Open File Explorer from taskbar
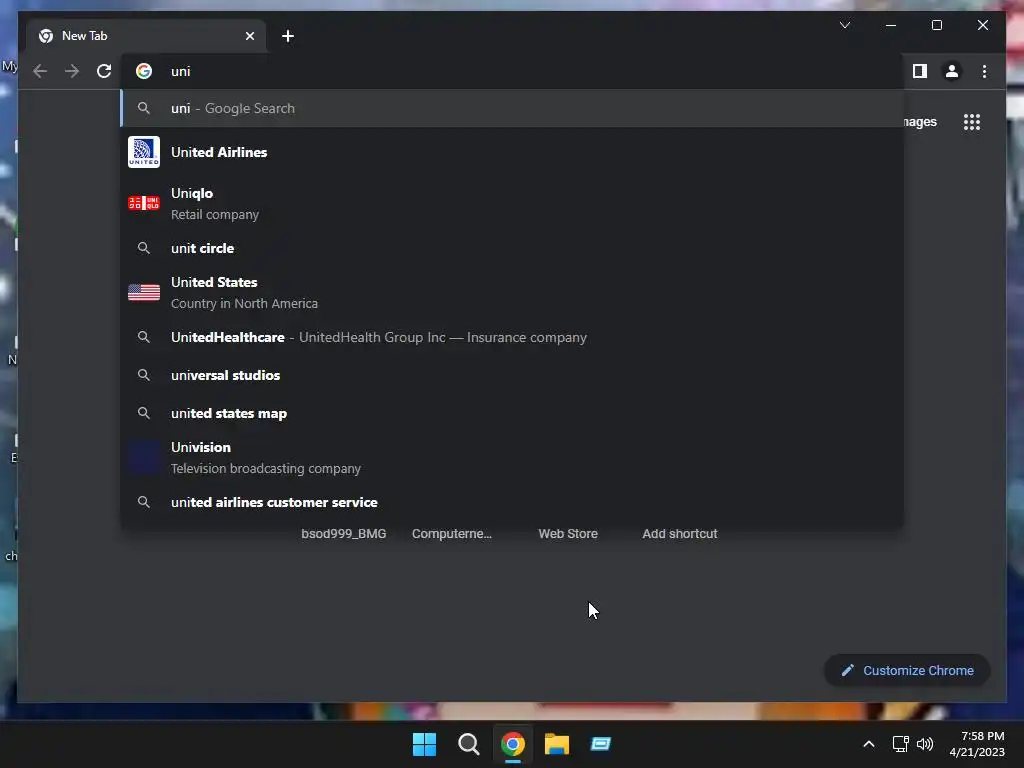This screenshot has height=768, width=1024. 557,744
